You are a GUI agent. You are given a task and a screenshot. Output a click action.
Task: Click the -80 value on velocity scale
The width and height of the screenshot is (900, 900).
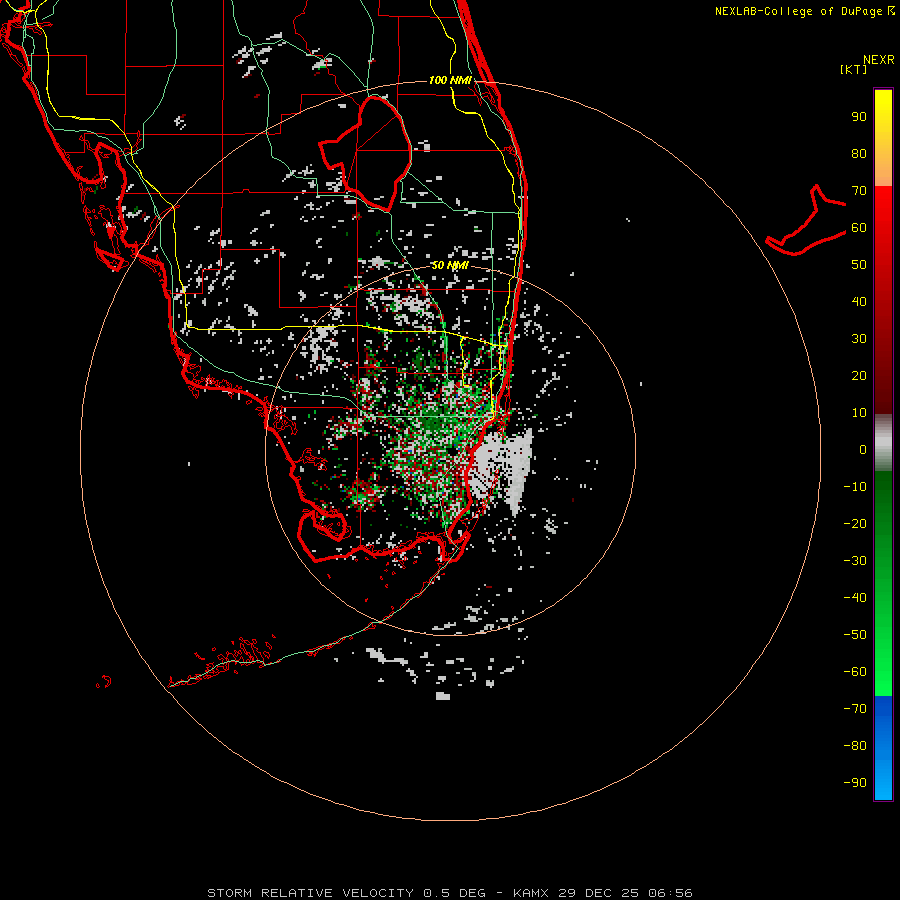(855, 746)
